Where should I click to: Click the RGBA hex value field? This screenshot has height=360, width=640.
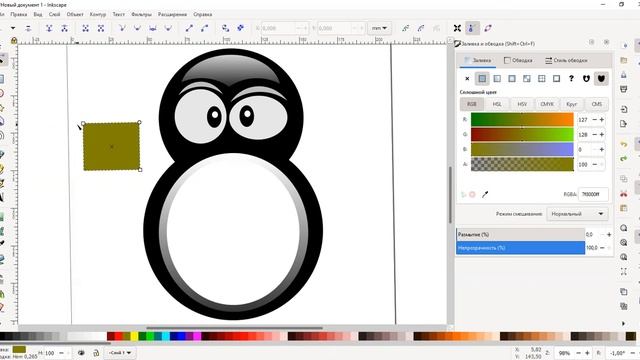pos(593,194)
